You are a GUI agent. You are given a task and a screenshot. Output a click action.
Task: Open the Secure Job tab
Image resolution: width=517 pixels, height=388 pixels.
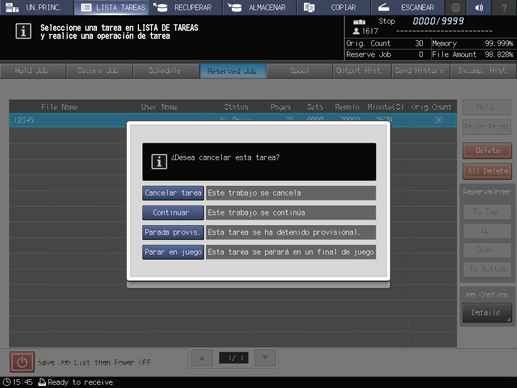[x=99, y=71]
